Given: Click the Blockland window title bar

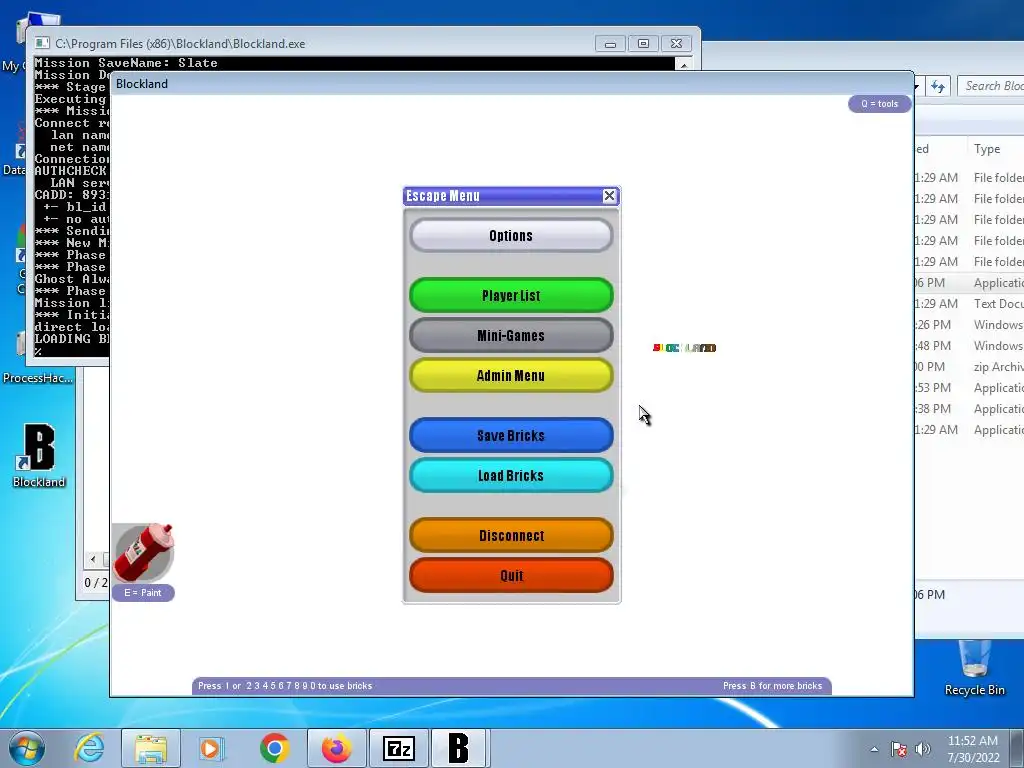Looking at the screenshot, I should tap(511, 84).
